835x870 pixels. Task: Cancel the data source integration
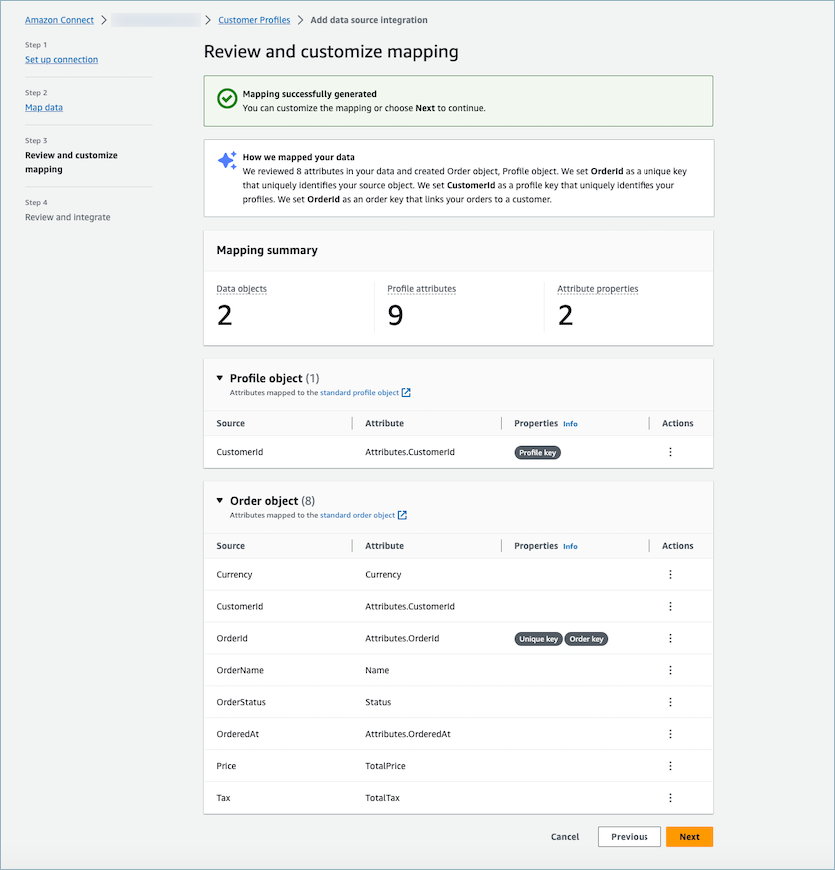pyautogui.click(x=564, y=837)
